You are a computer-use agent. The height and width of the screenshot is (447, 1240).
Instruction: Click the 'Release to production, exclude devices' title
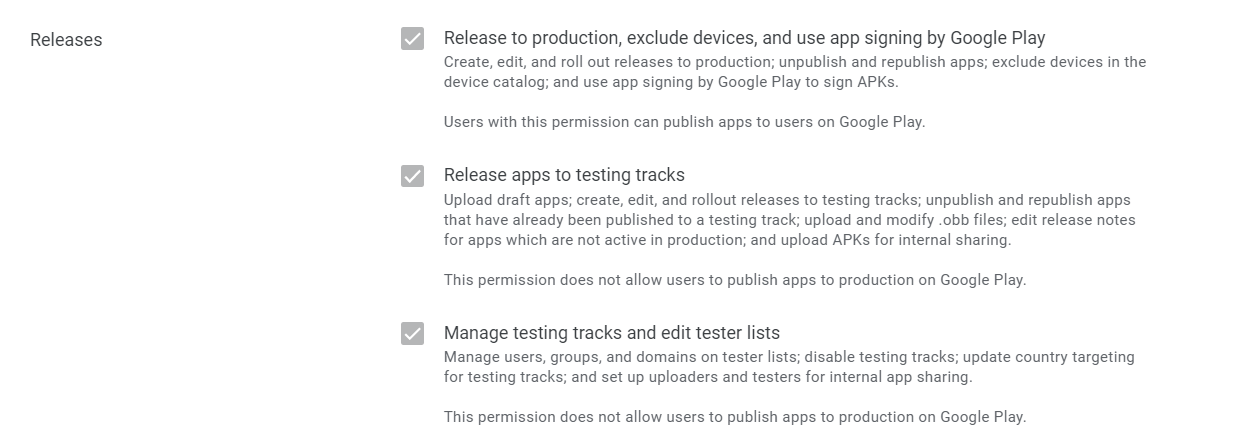(744, 39)
